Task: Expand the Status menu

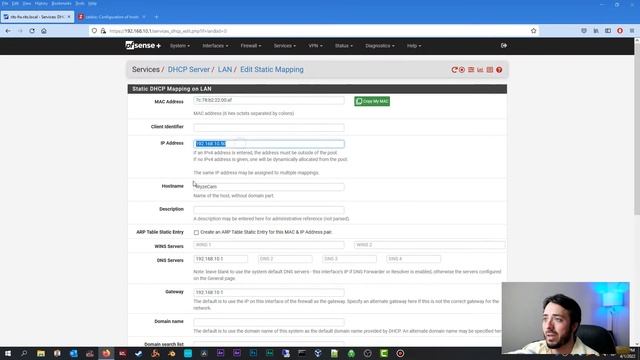Action: [344, 46]
